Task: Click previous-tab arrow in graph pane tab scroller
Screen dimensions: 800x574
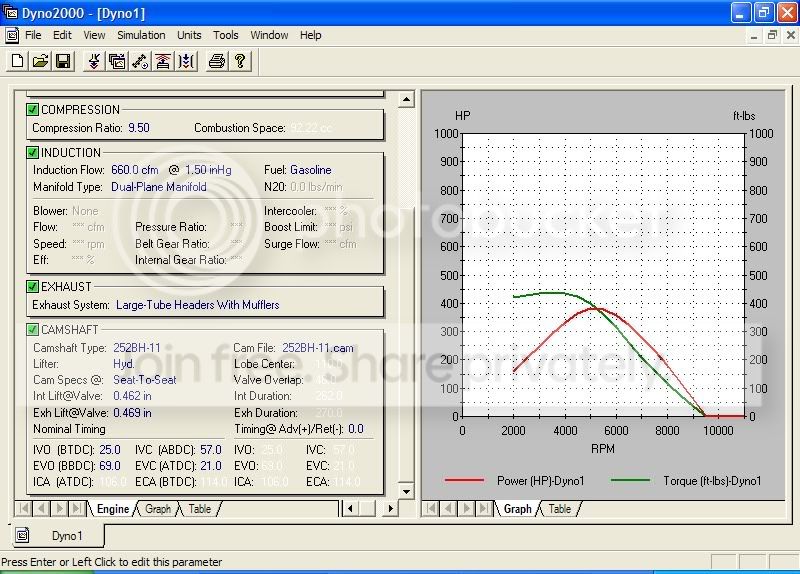Action: tap(448, 508)
